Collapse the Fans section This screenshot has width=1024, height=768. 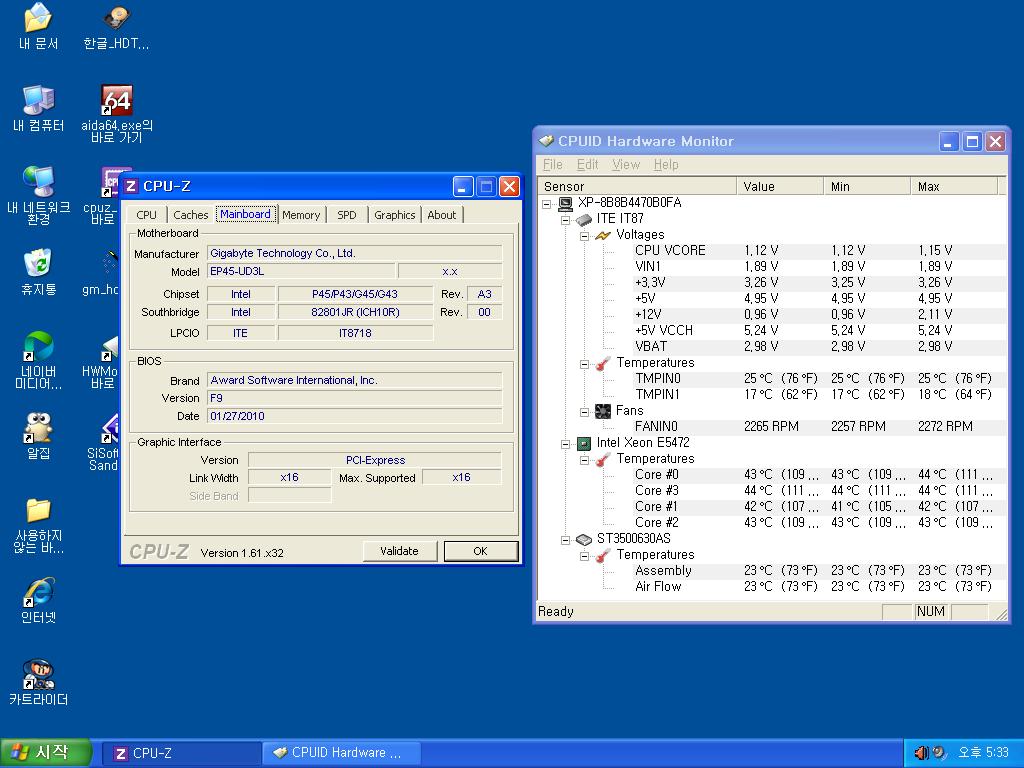[x=584, y=412]
